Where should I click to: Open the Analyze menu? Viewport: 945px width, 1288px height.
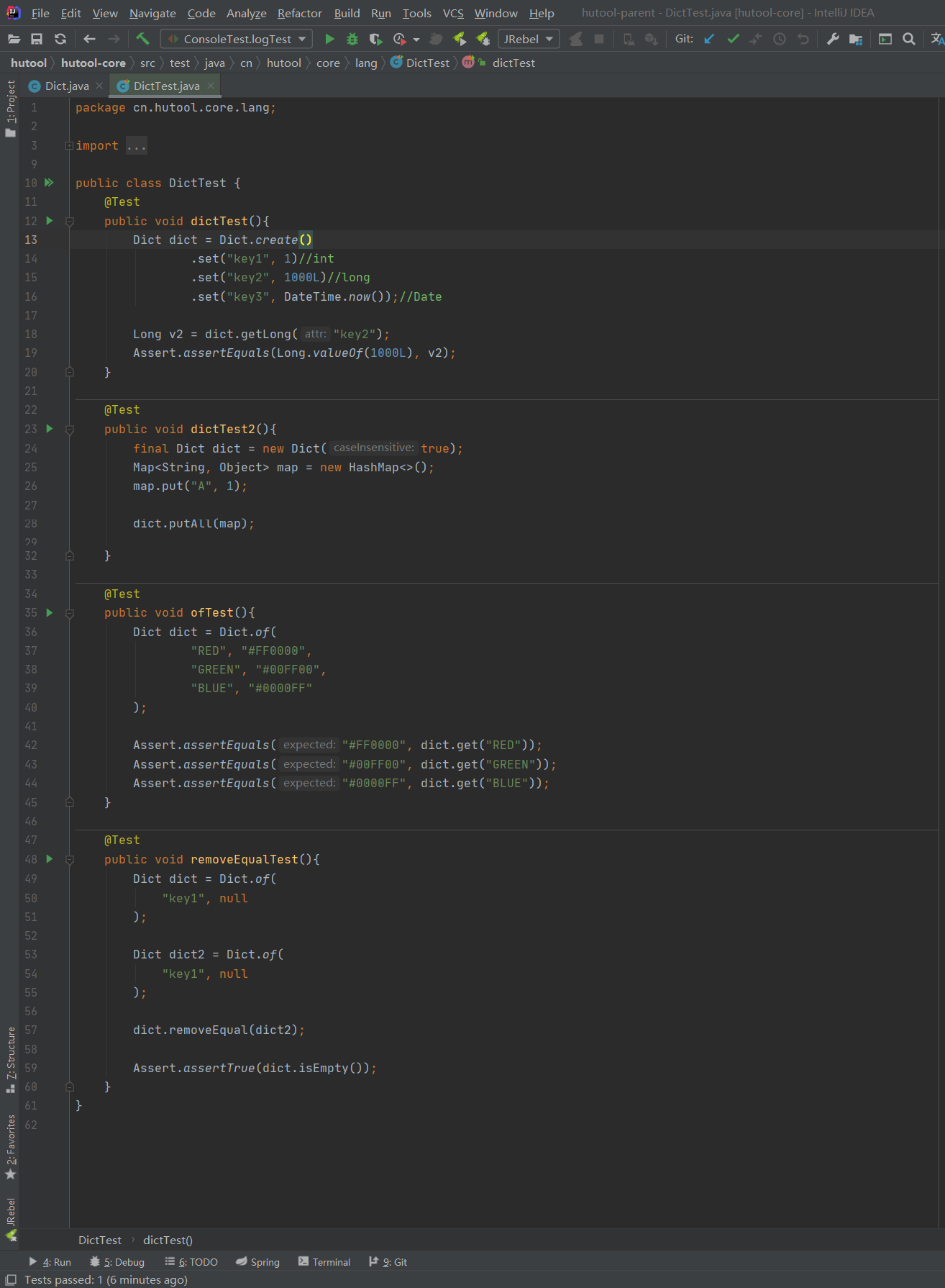pos(246,13)
